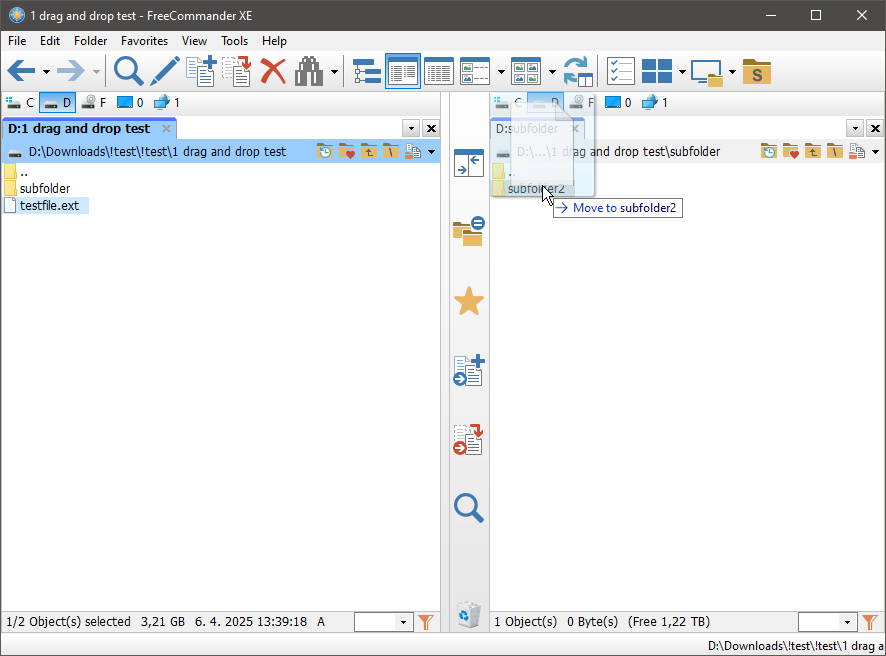This screenshot has width=886, height=656.
Task: Click the Synchronize folders icon
Action: pyautogui.click(x=577, y=71)
